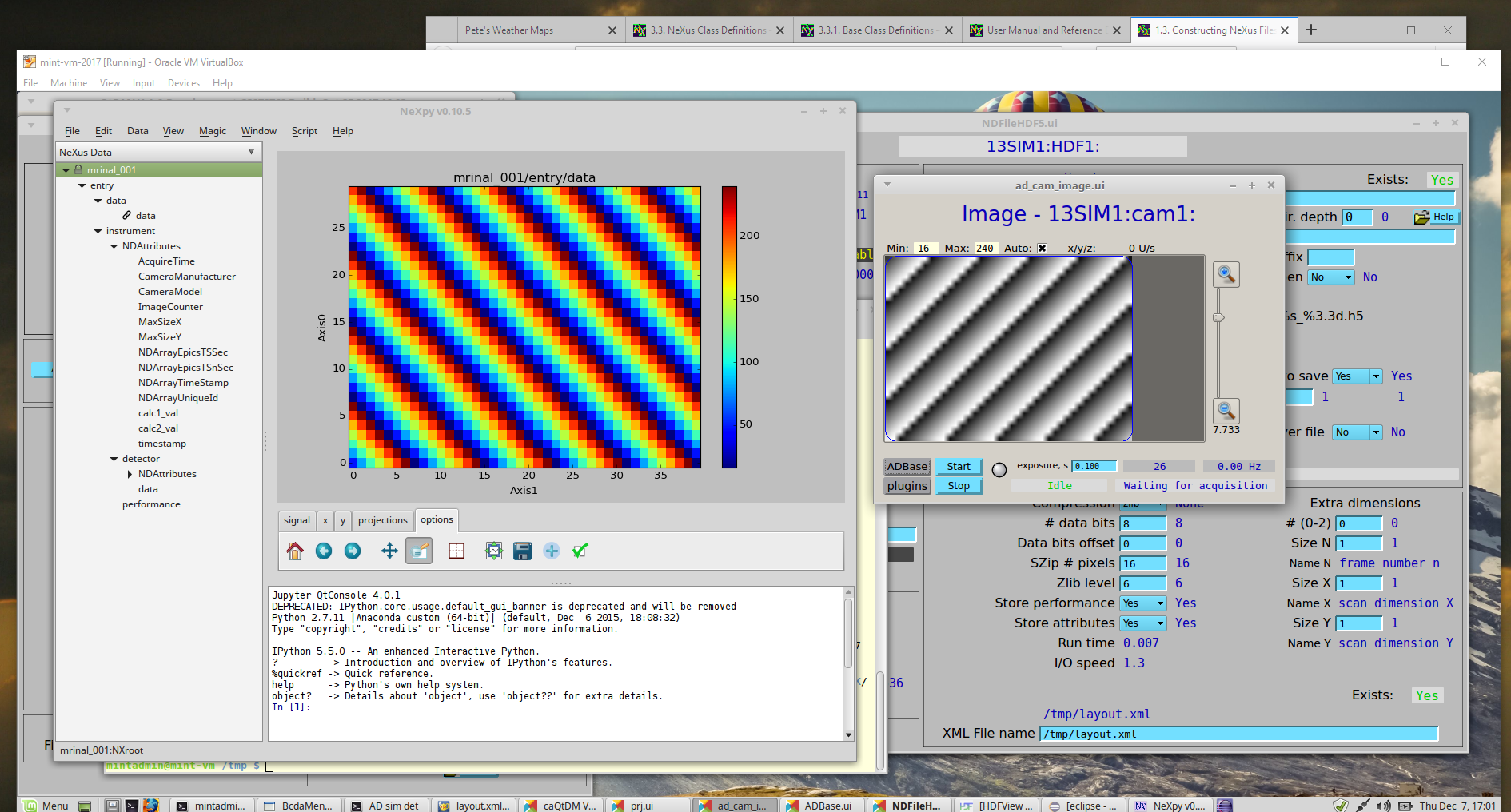Click zoom out magnifier on camera image
Screen dimensions: 1511x812
click(x=1226, y=411)
